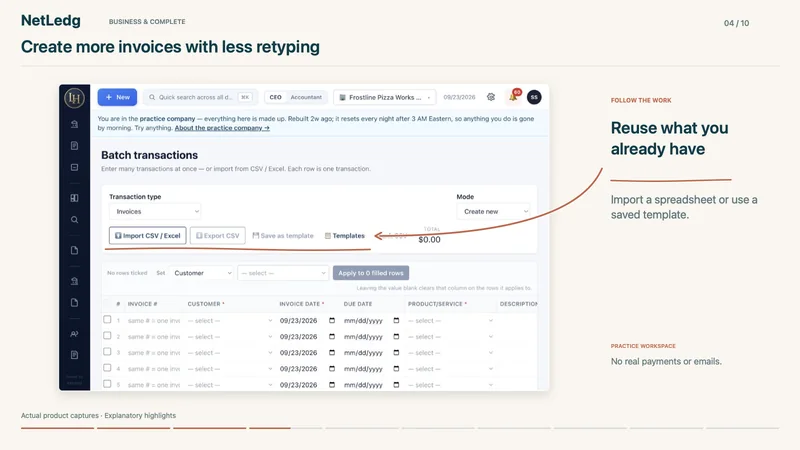Open due date calendar for row 5
800x450 pixels.
click(396, 385)
